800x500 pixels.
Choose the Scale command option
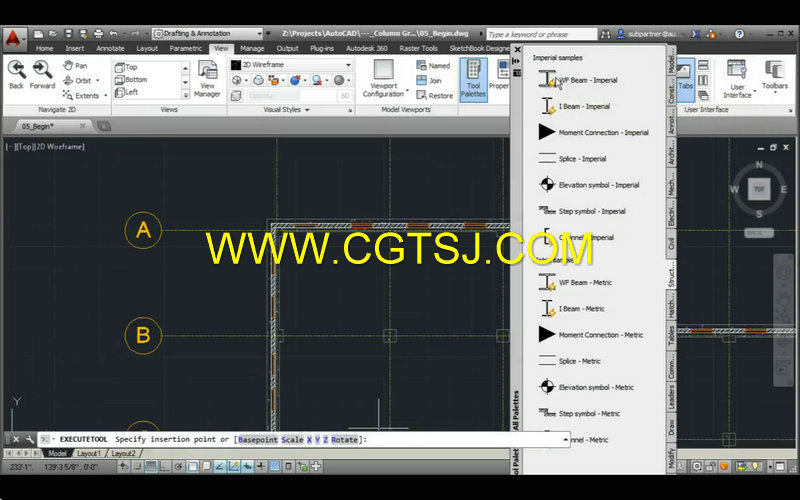292,440
